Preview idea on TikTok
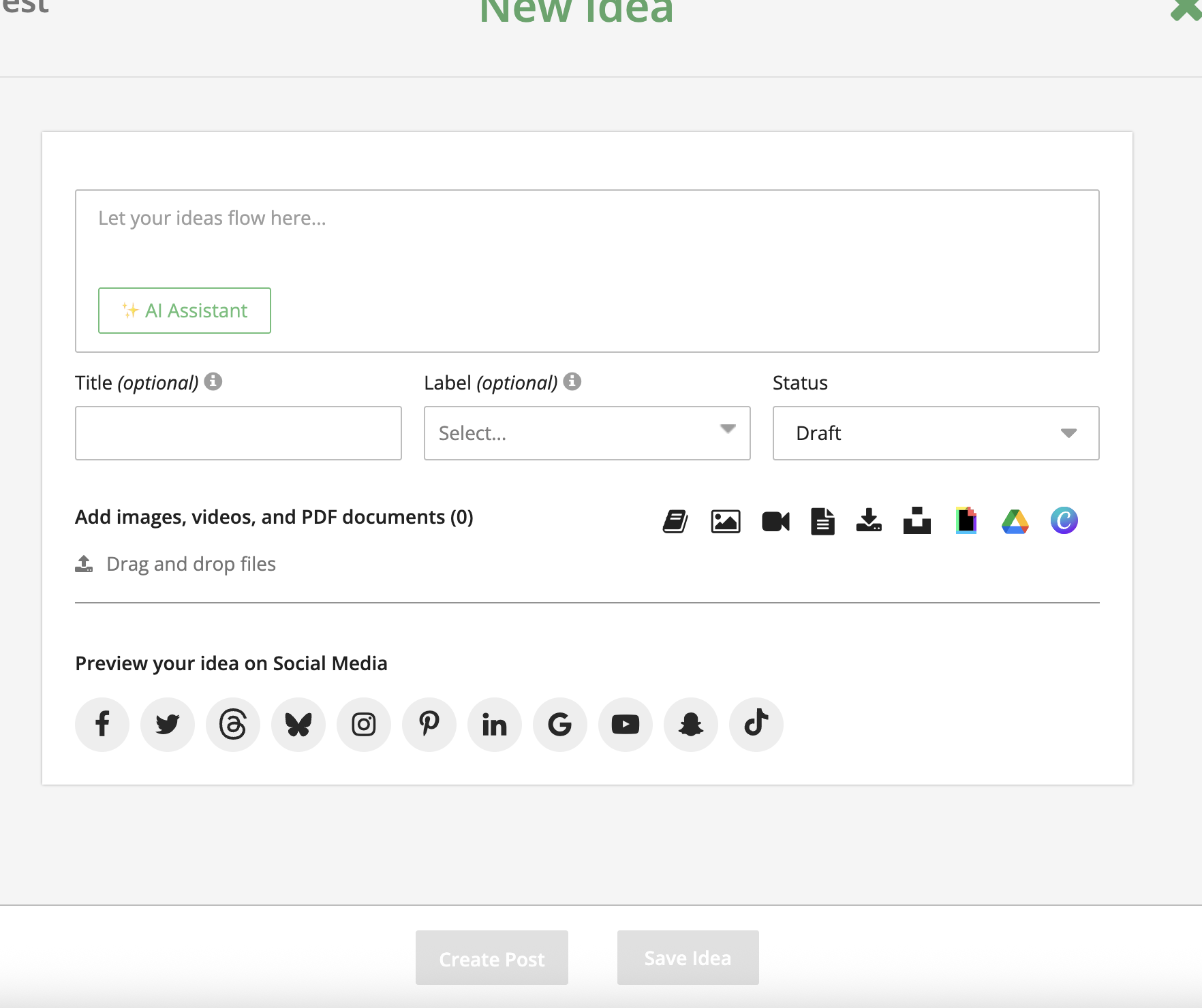This screenshot has width=1202, height=1008. (756, 725)
